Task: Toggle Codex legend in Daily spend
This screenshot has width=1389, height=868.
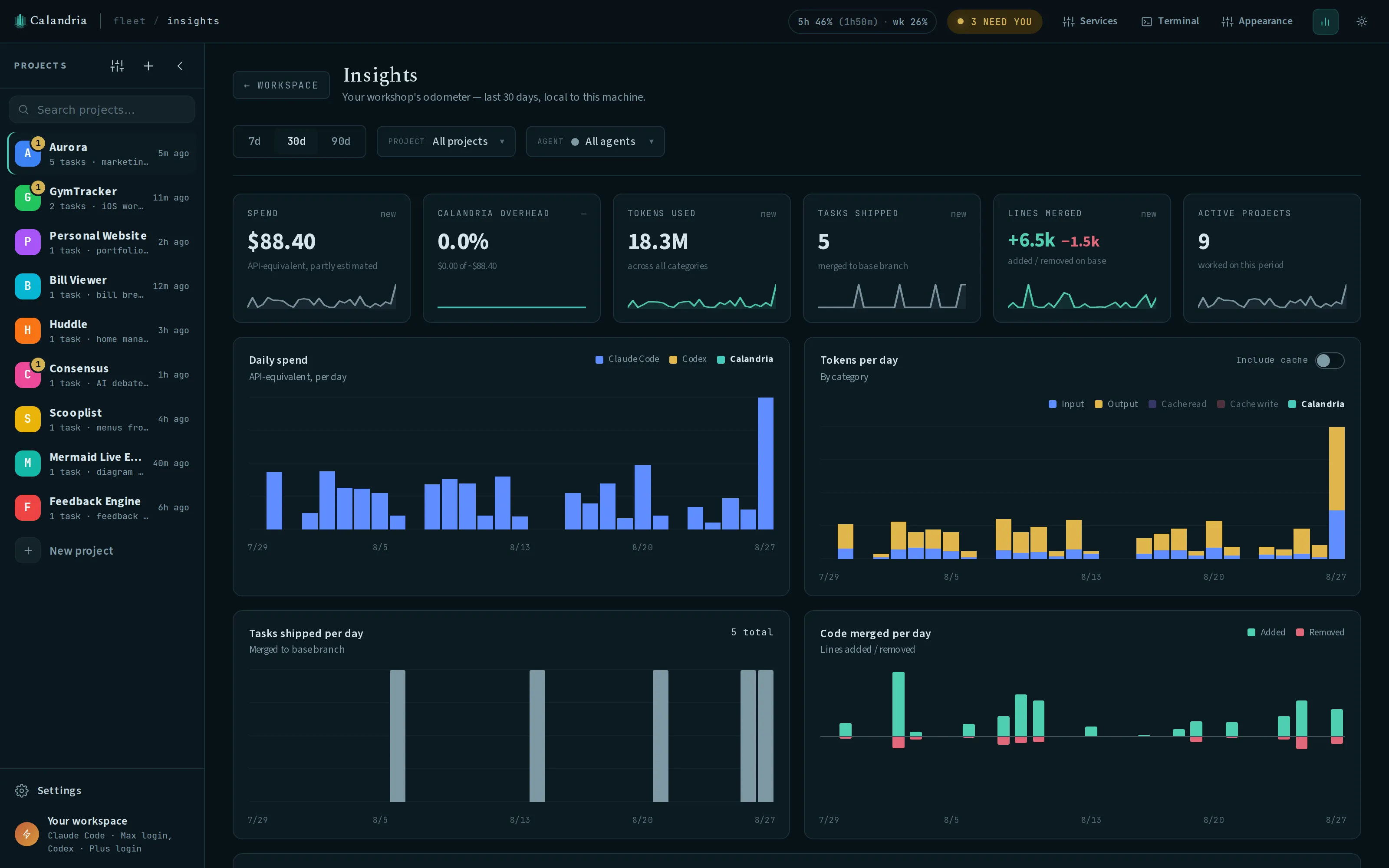Action: point(688,359)
